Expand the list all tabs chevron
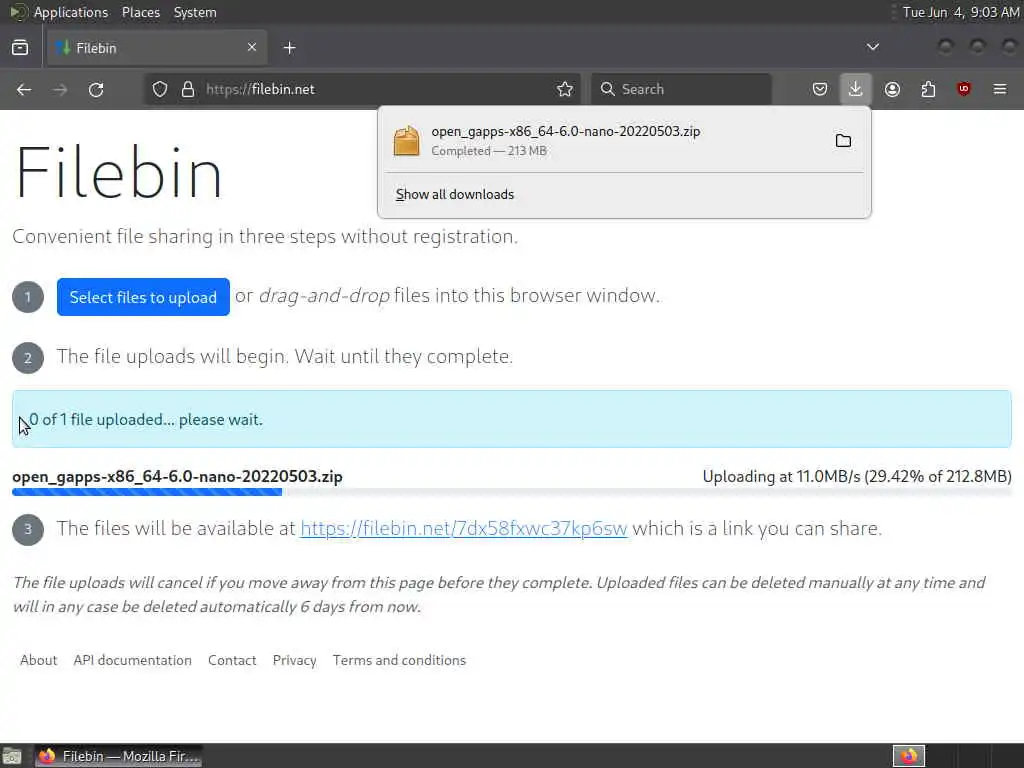Screen dimensions: 1024x768 click(872, 47)
